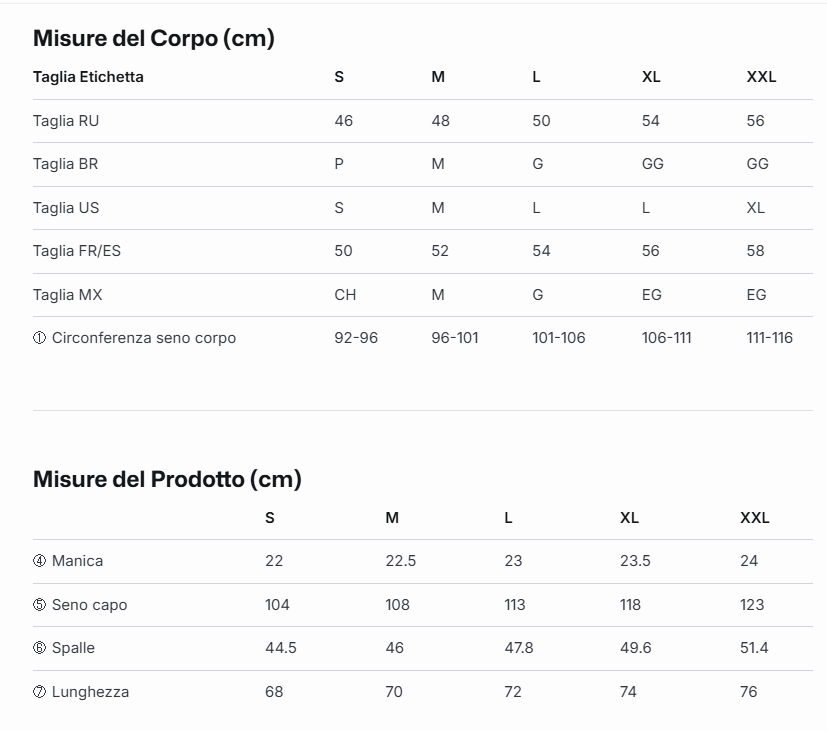Click the Taglia FR/ES row label
Screen dimensions: 827x731
pos(77,251)
